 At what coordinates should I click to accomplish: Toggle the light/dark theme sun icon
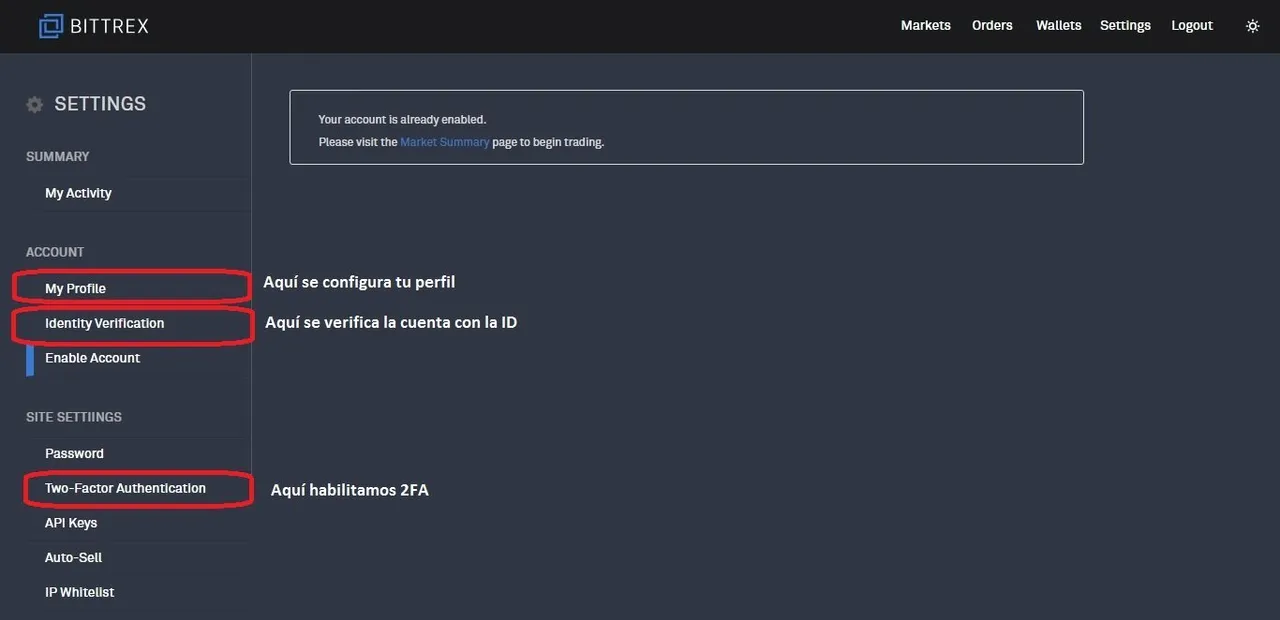coord(1252,26)
